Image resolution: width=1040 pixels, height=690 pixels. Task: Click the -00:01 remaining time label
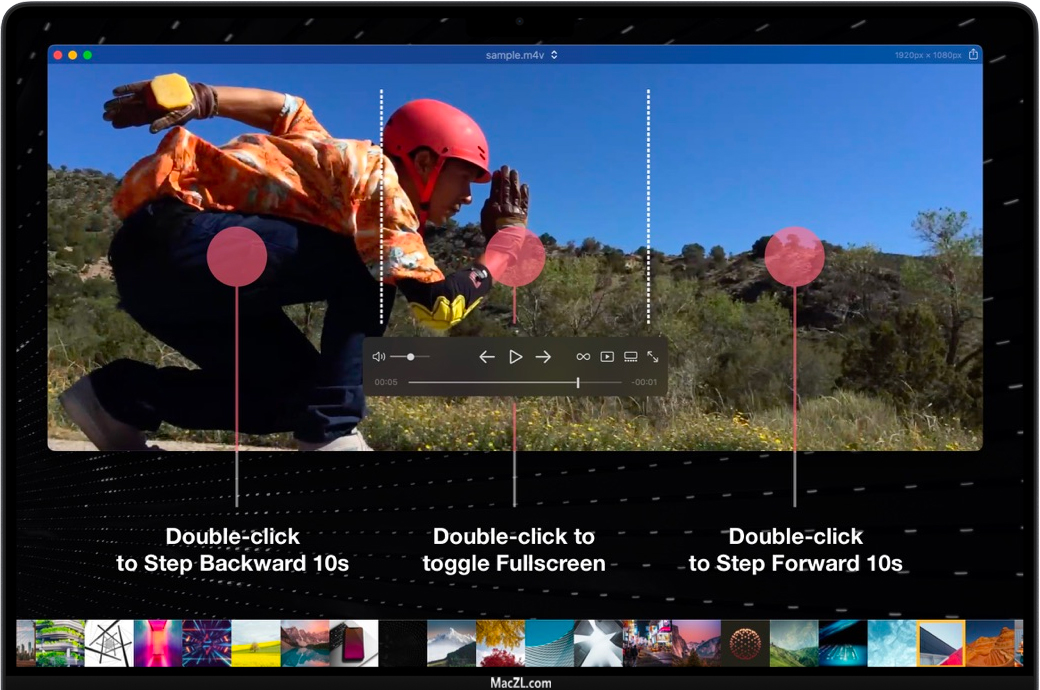click(x=644, y=382)
